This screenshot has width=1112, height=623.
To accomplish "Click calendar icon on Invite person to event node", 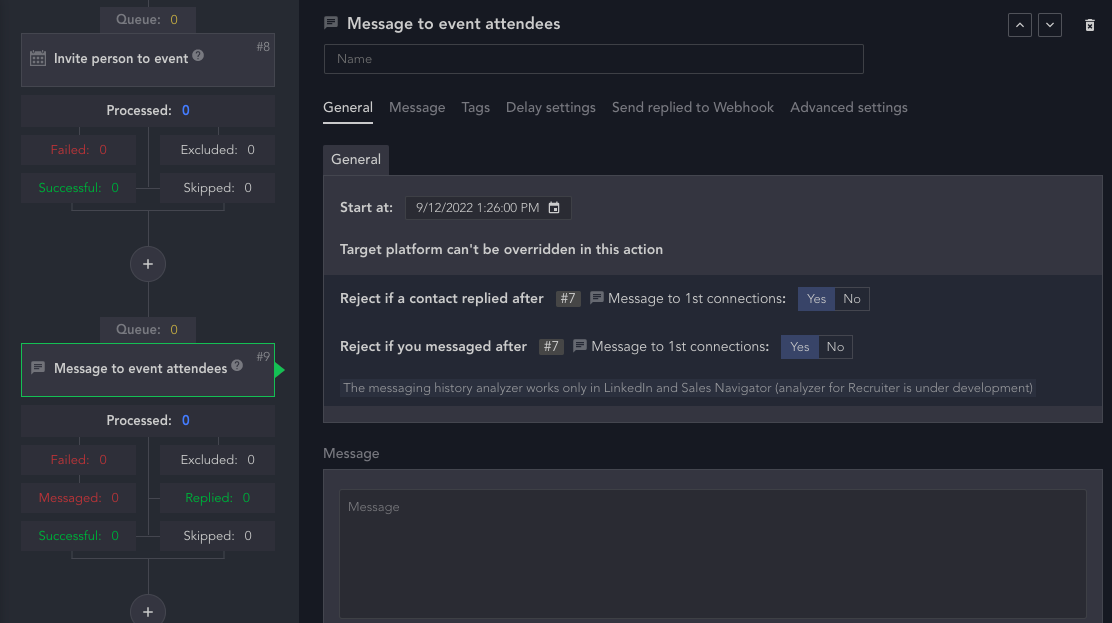I will coord(38,58).
